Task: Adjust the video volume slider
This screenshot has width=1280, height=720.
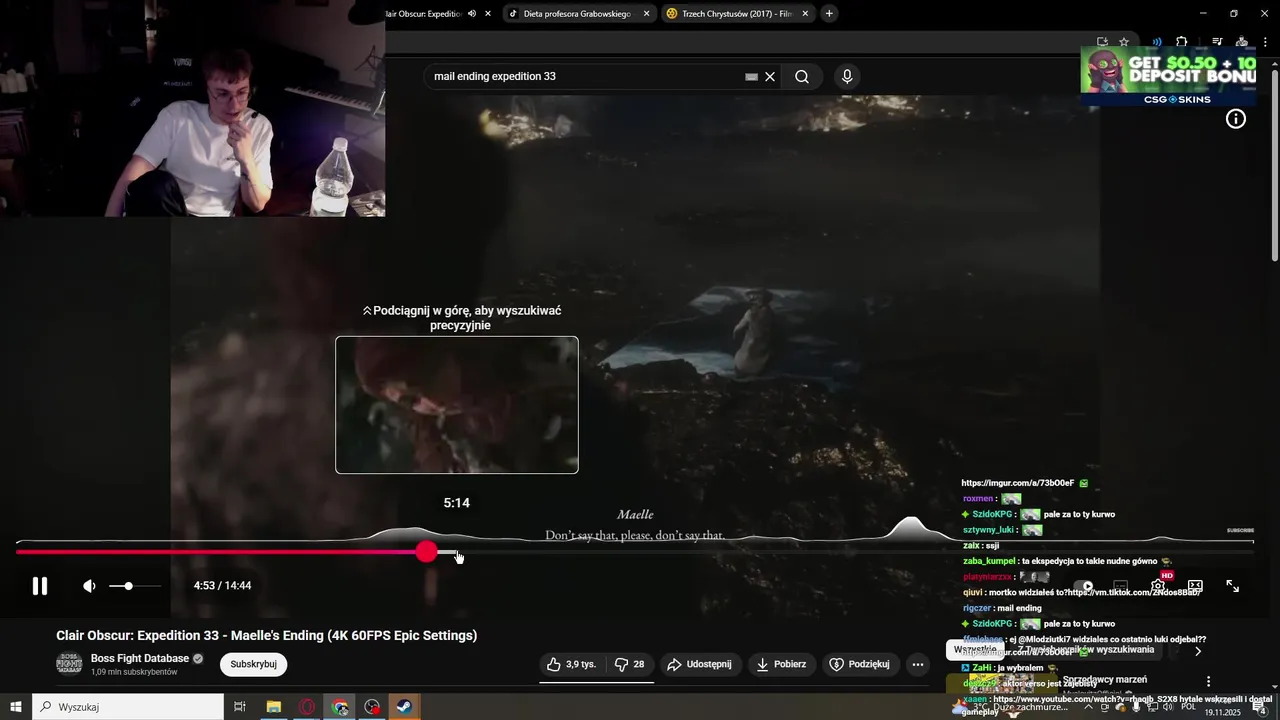Action: 135,586
